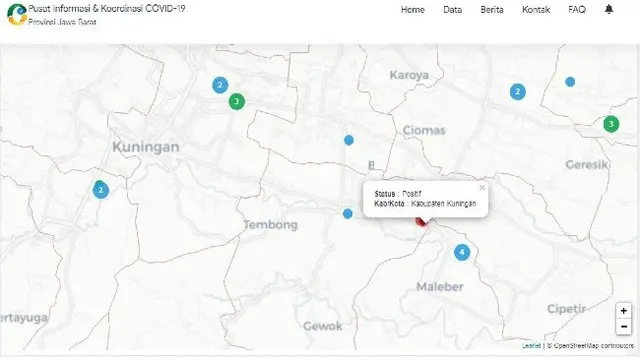The height and width of the screenshot is (360, 640).
Task: Click the site logo icon
Action: (17, 15)
